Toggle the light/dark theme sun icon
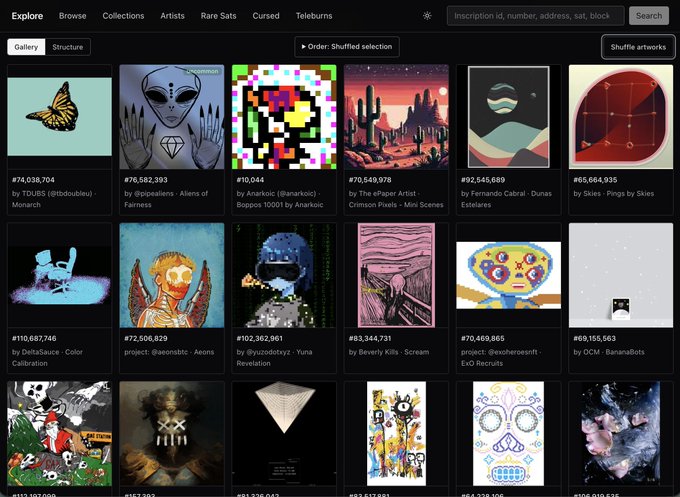 click(x=427, y=16)
